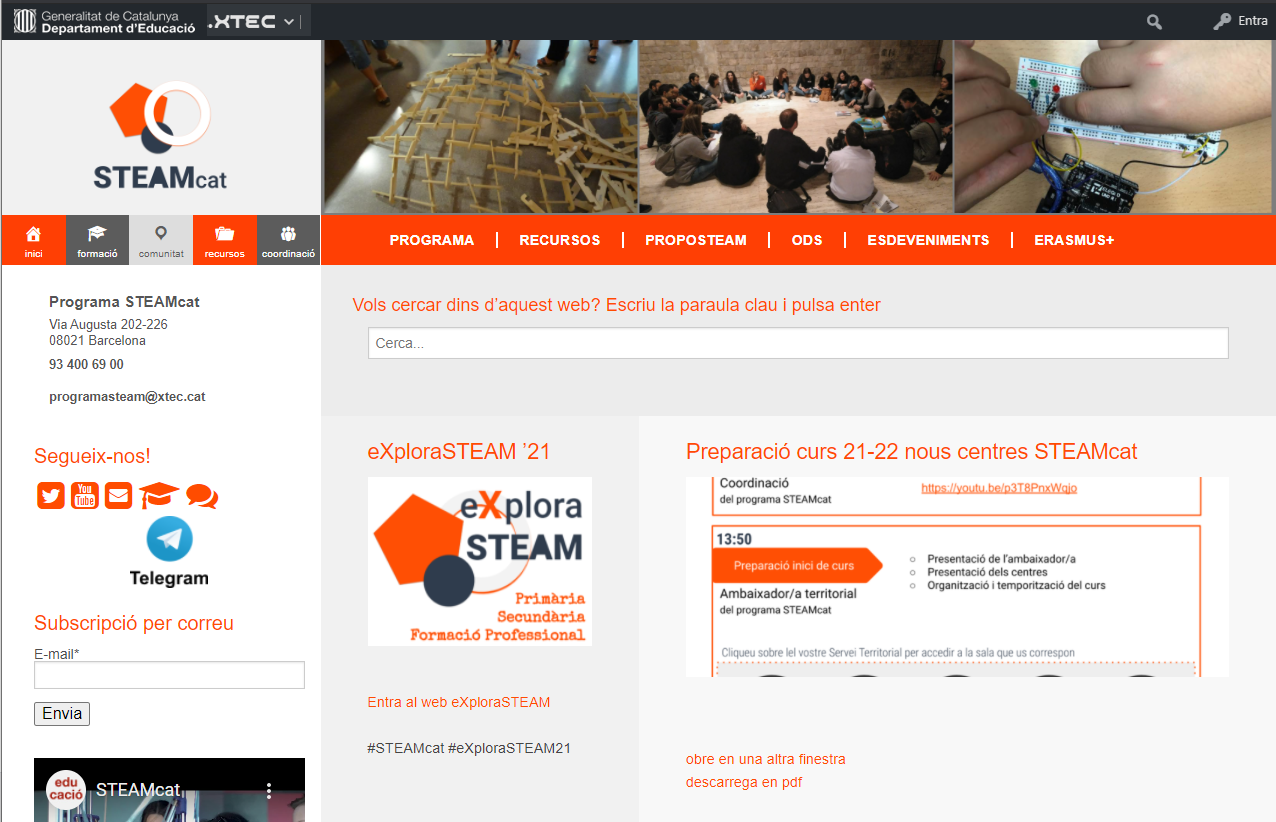This screenshot has width=1276, height=822.
Task: Focus the E-mail subscription text field
Action: [169, 675]
